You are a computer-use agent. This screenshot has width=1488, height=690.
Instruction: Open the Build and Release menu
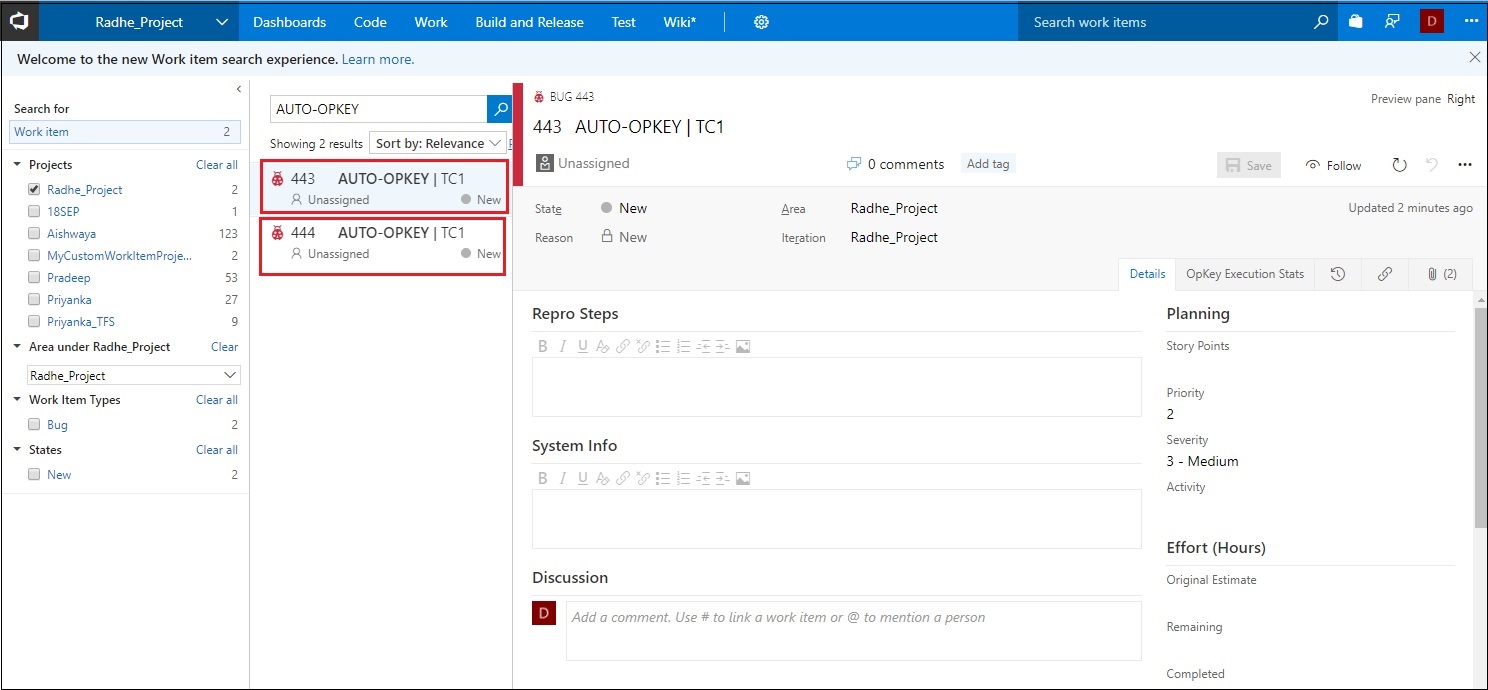pyautogui.click(x=529, y=22)
